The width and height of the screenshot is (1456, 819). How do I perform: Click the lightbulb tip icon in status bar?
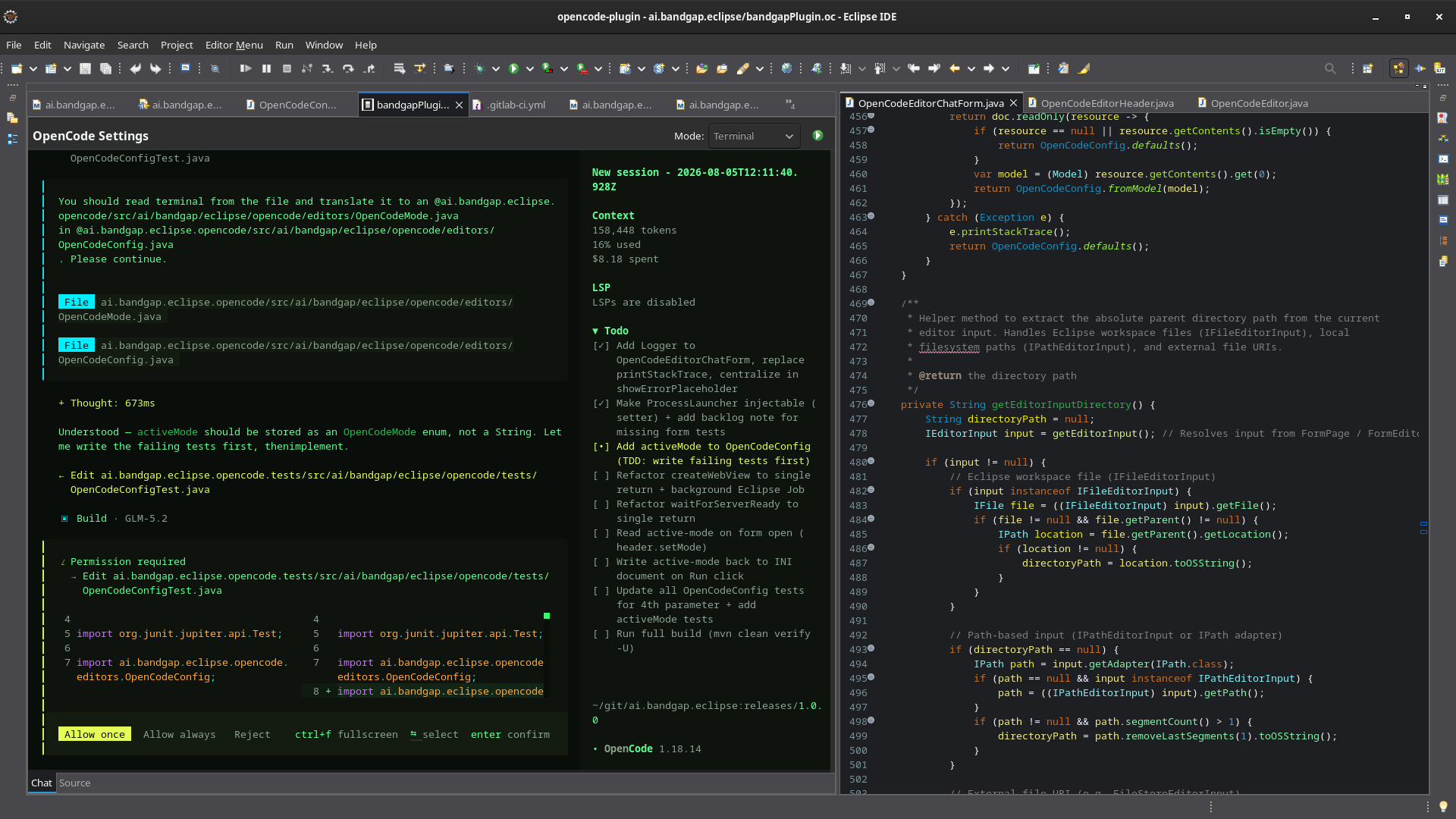pos(1443,807)
